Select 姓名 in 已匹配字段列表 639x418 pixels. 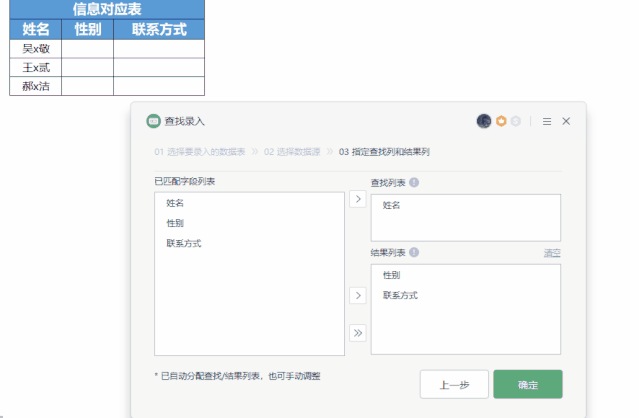(175, 203)
